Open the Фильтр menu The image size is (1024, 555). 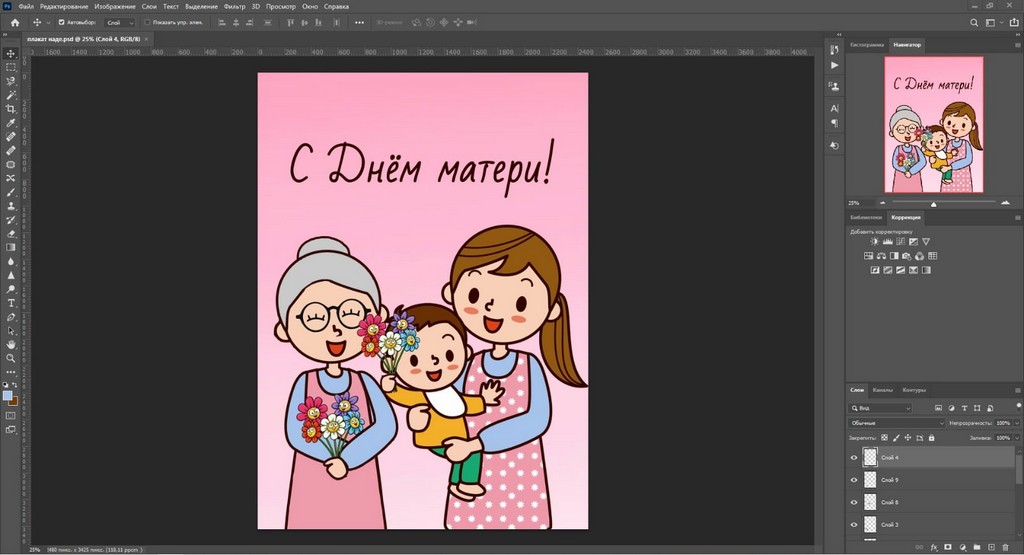tap(235, 6)
